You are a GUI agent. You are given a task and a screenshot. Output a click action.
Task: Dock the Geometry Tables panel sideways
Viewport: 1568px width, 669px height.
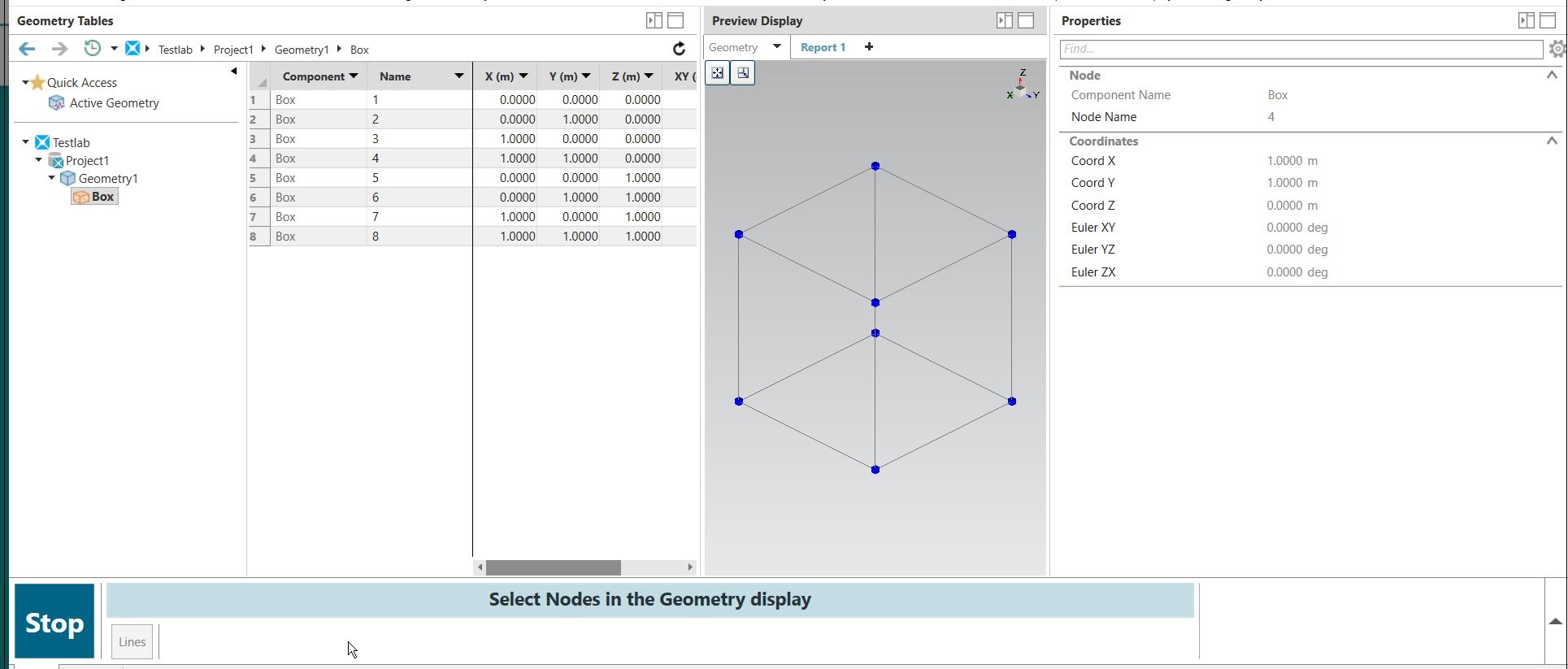click(x=654, y=20)
